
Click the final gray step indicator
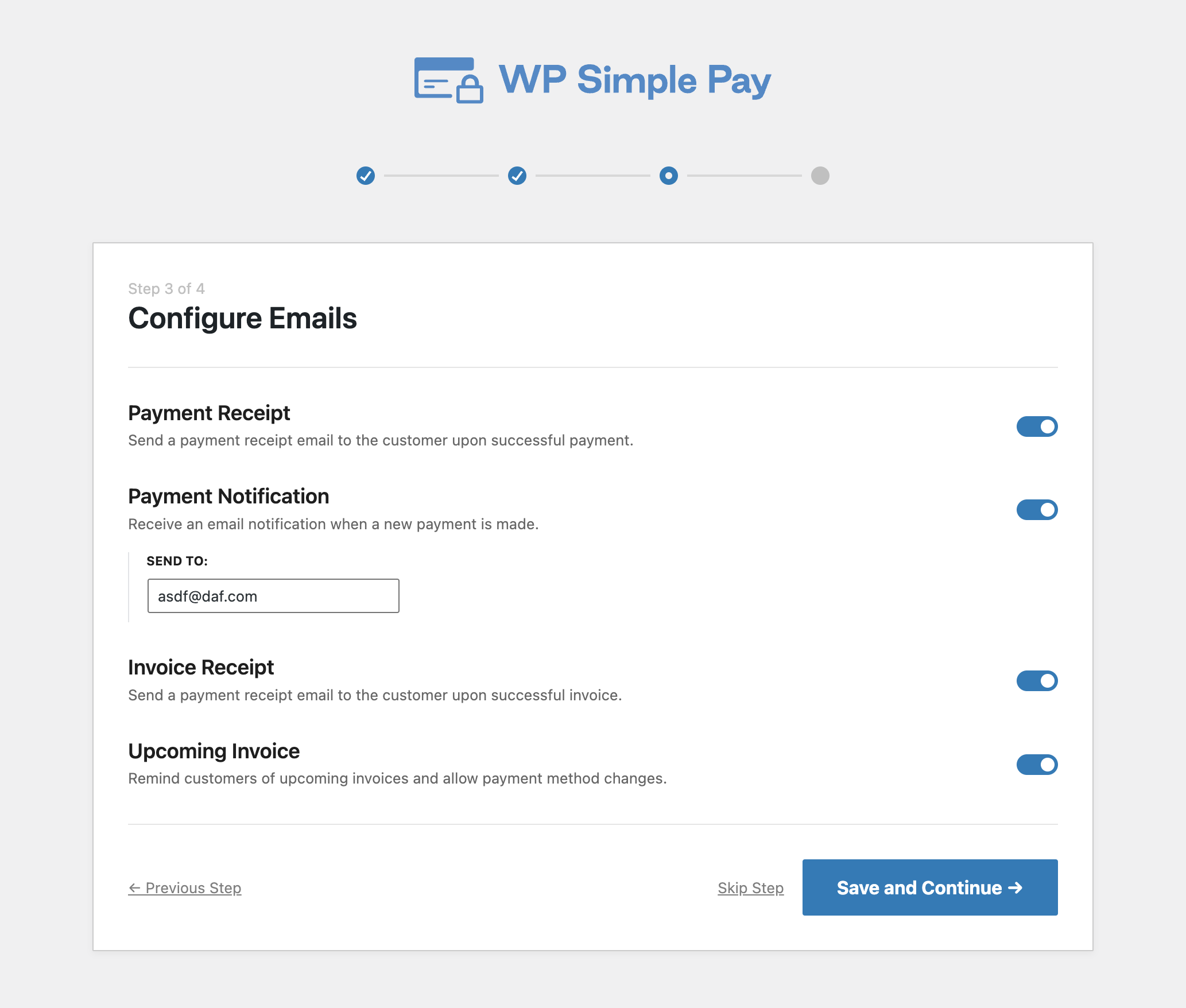pyautogui.click(x=820, y=176)
